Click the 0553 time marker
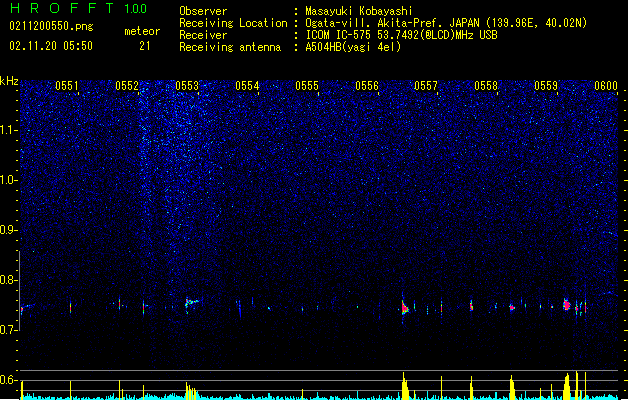The image size is (629, 400). (x=187, y=86)
